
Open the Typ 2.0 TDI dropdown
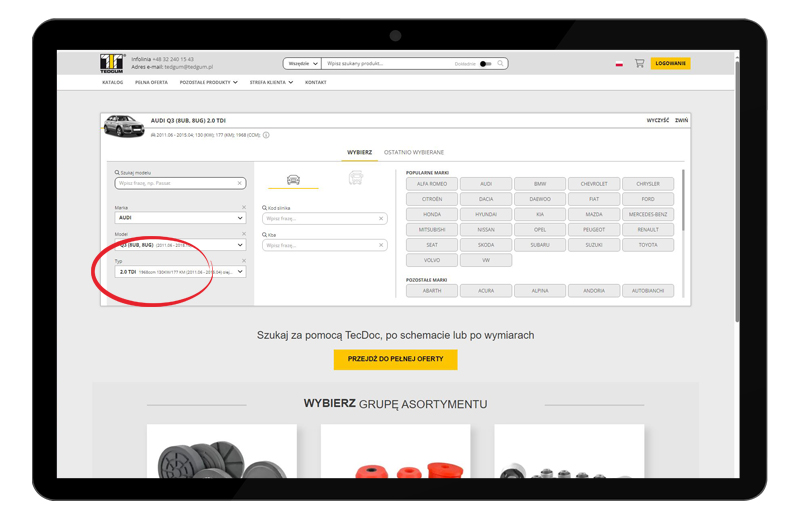[181, 272]
